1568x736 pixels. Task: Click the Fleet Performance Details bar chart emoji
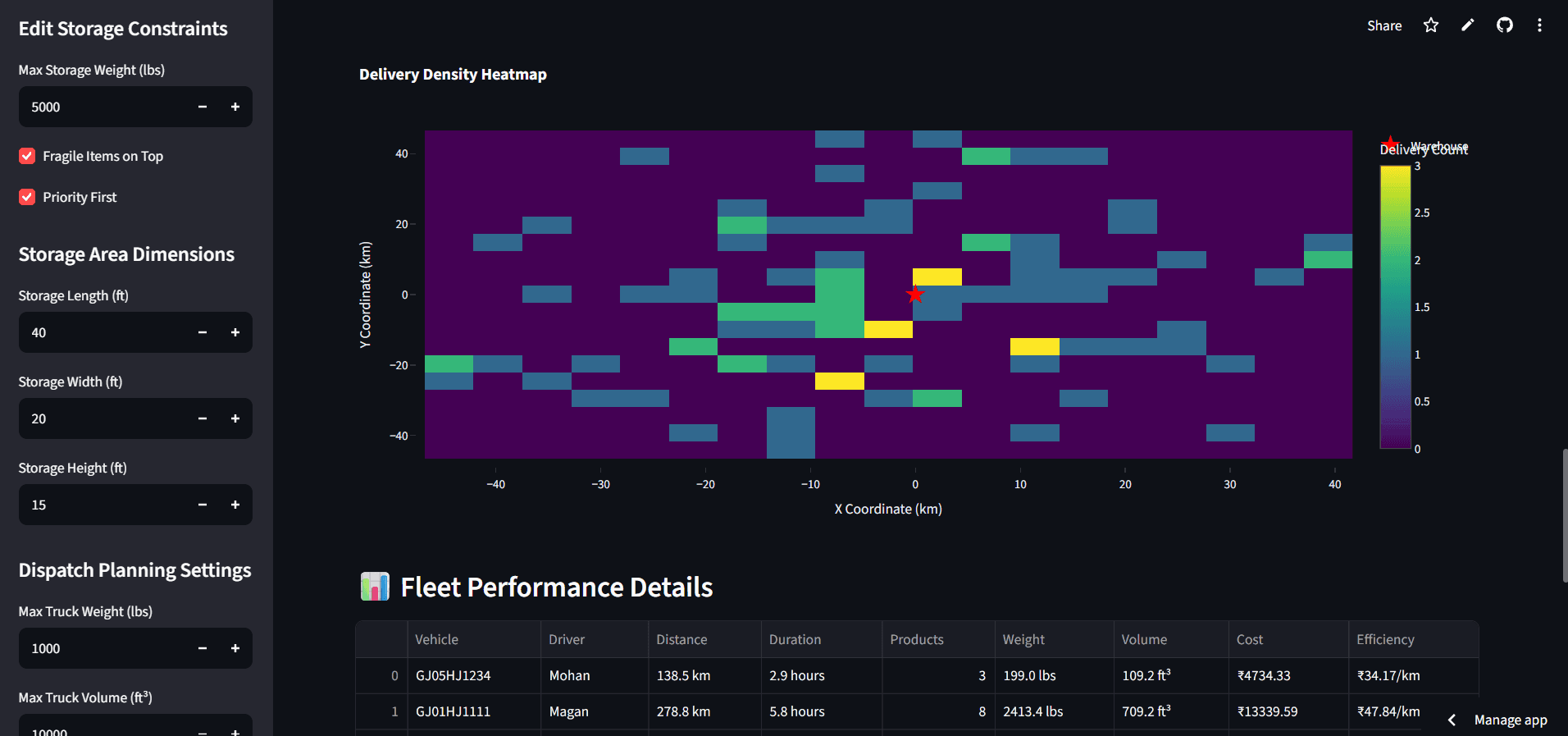point(375,587)
